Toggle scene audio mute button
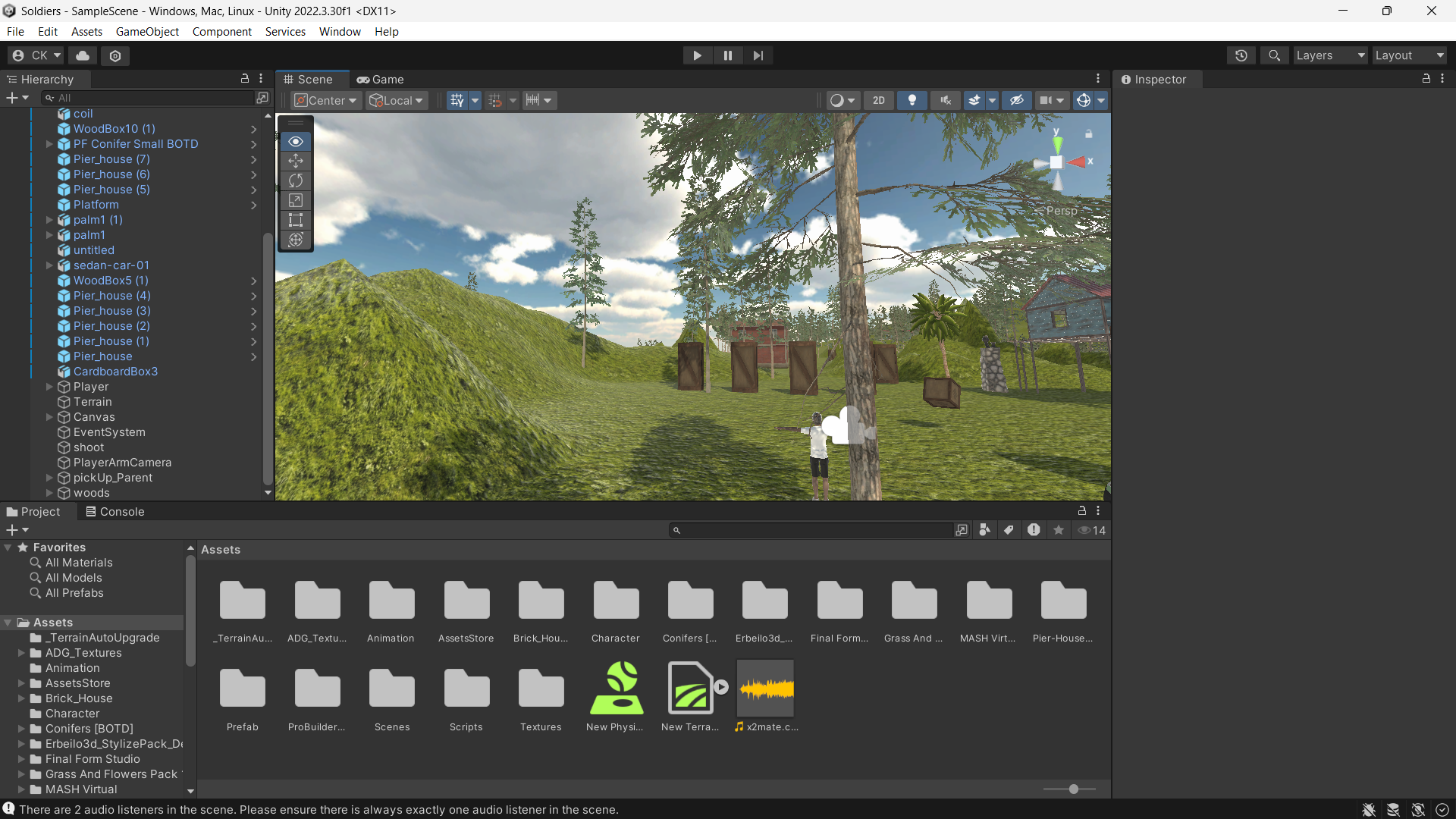The image size is (1456, 819). click(x=945, y=100)
